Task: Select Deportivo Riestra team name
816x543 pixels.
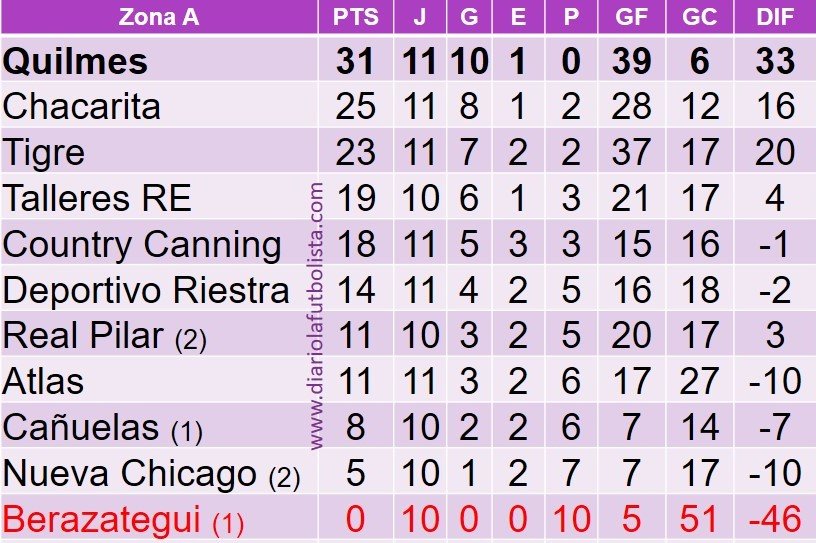Action: (x=146, y=290)
